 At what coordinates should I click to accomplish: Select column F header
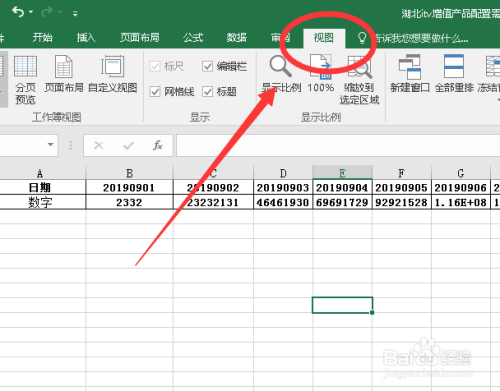point(402,173)
